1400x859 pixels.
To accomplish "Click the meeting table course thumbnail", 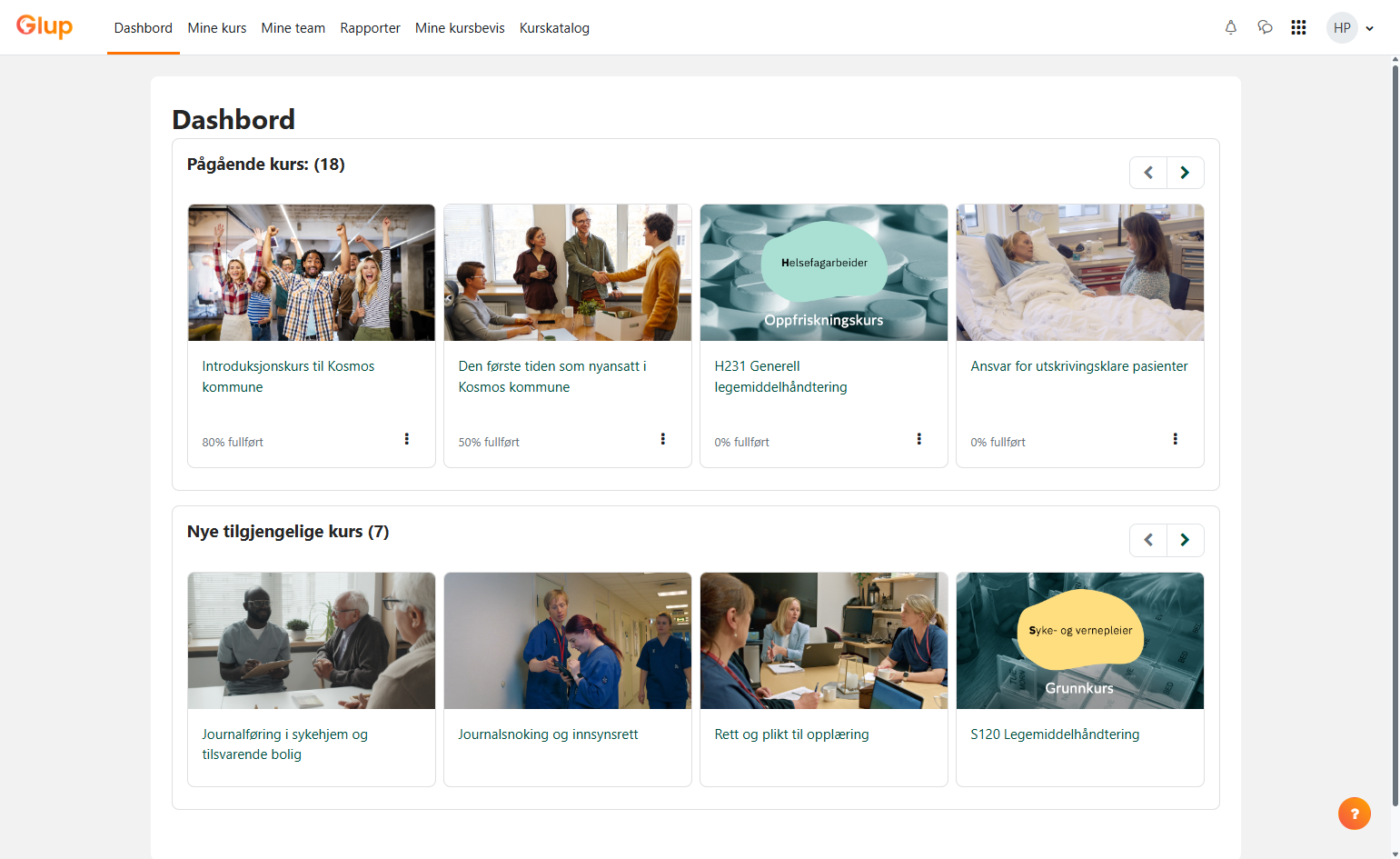I will click(x=824, y=641).
